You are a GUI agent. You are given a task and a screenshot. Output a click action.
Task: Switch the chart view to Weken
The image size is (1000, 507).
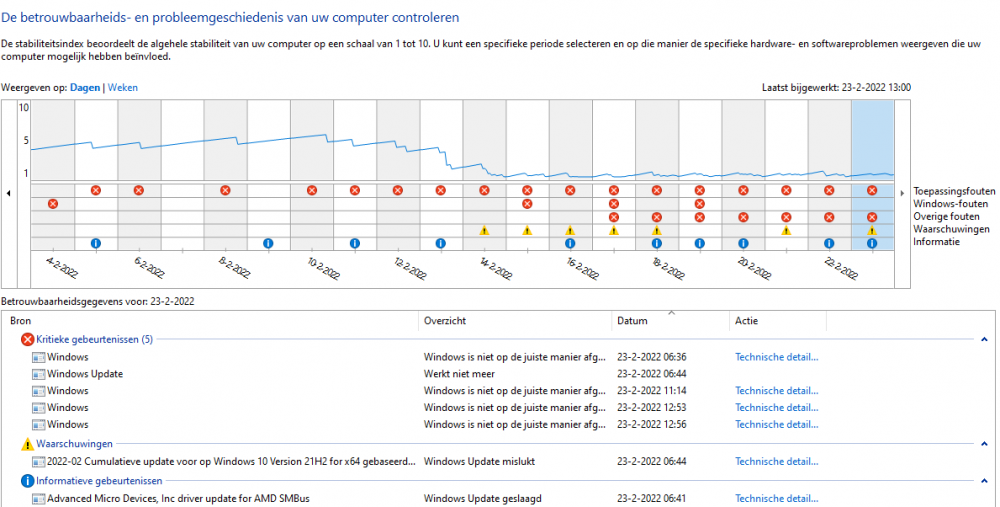click(x=123, y=88)
